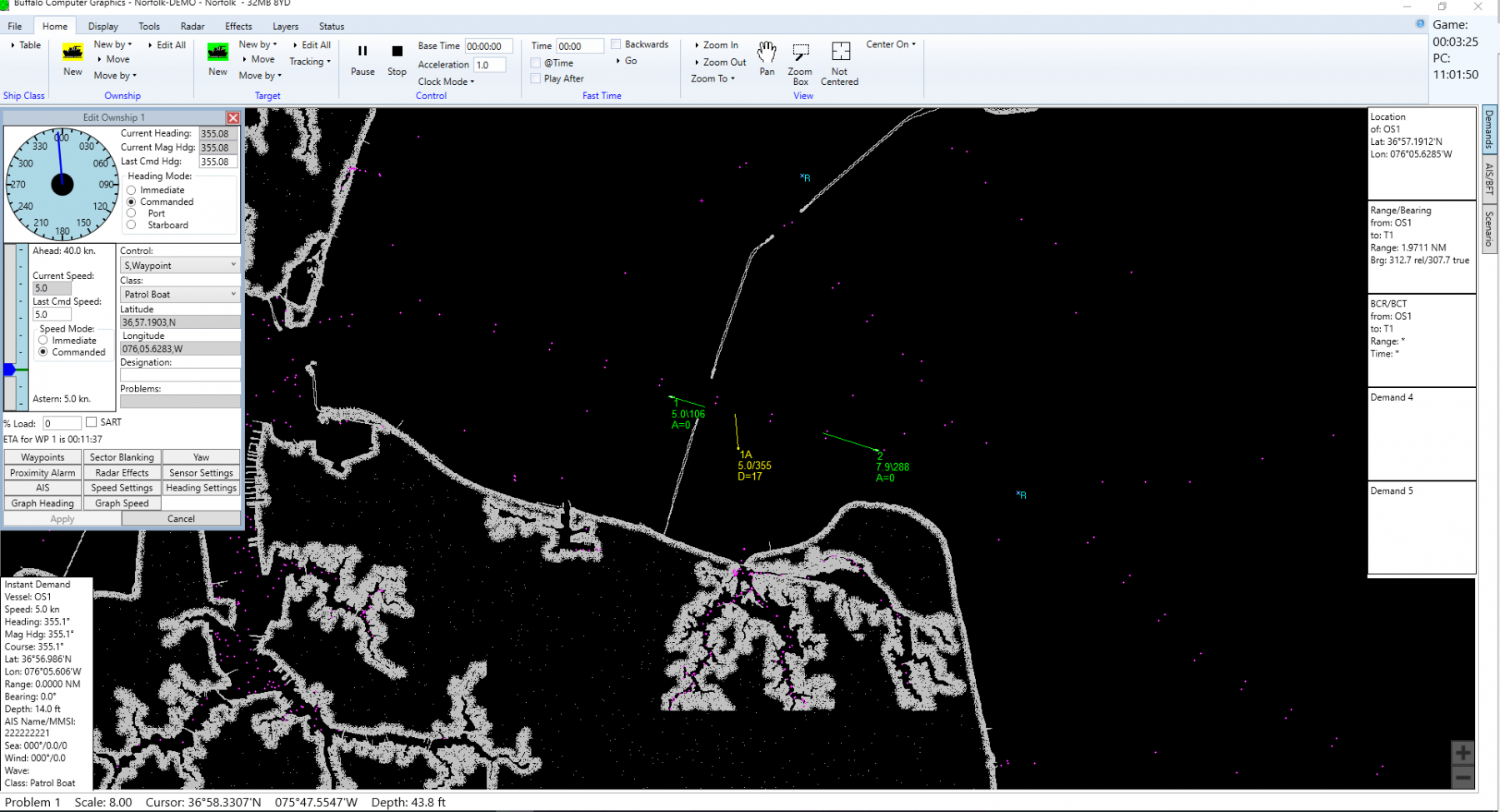Check the SART checkbox

92,422
